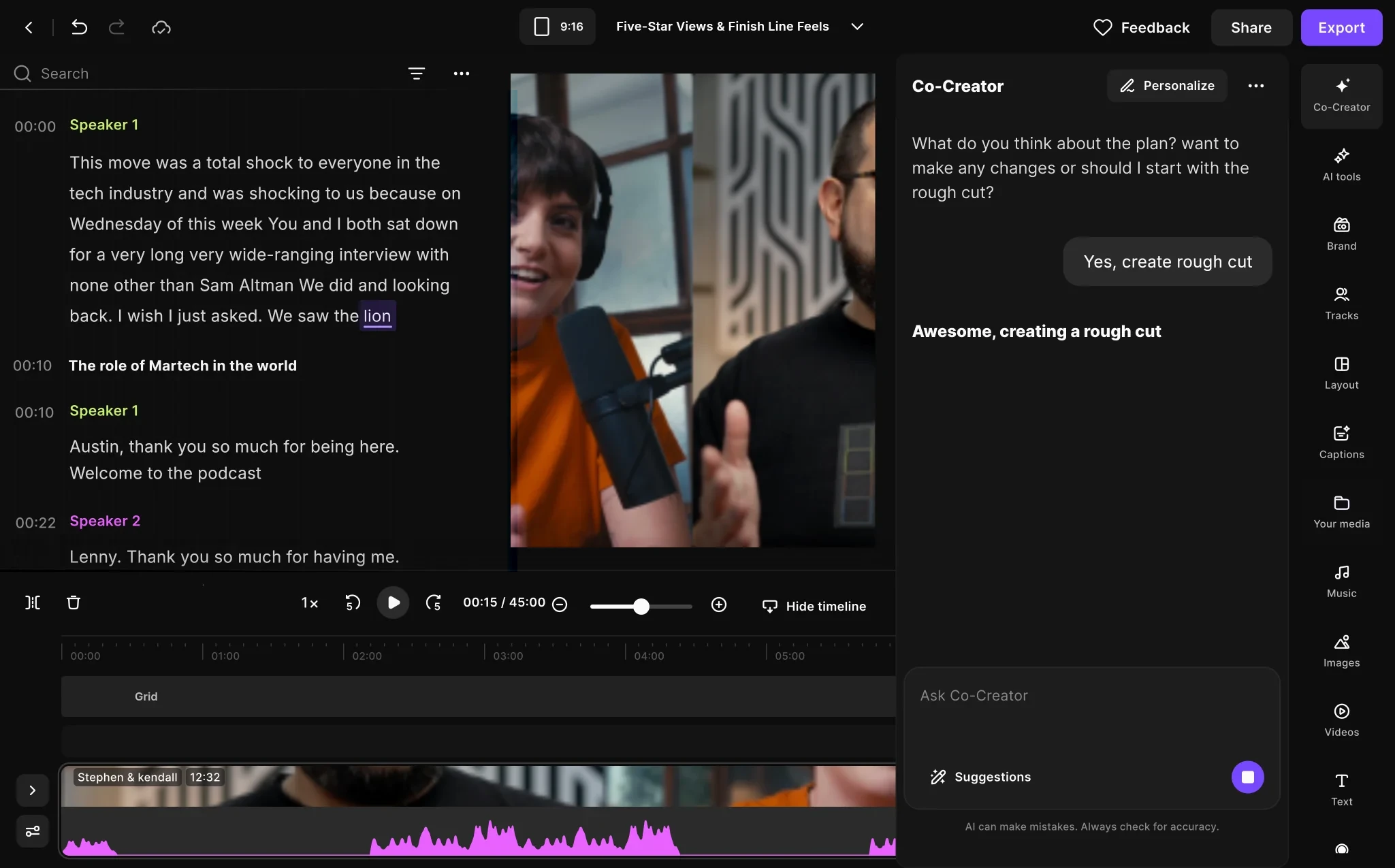1395x868 pixels.
Task: Open Co-Creator panel more options
Action: point(1256,86)
